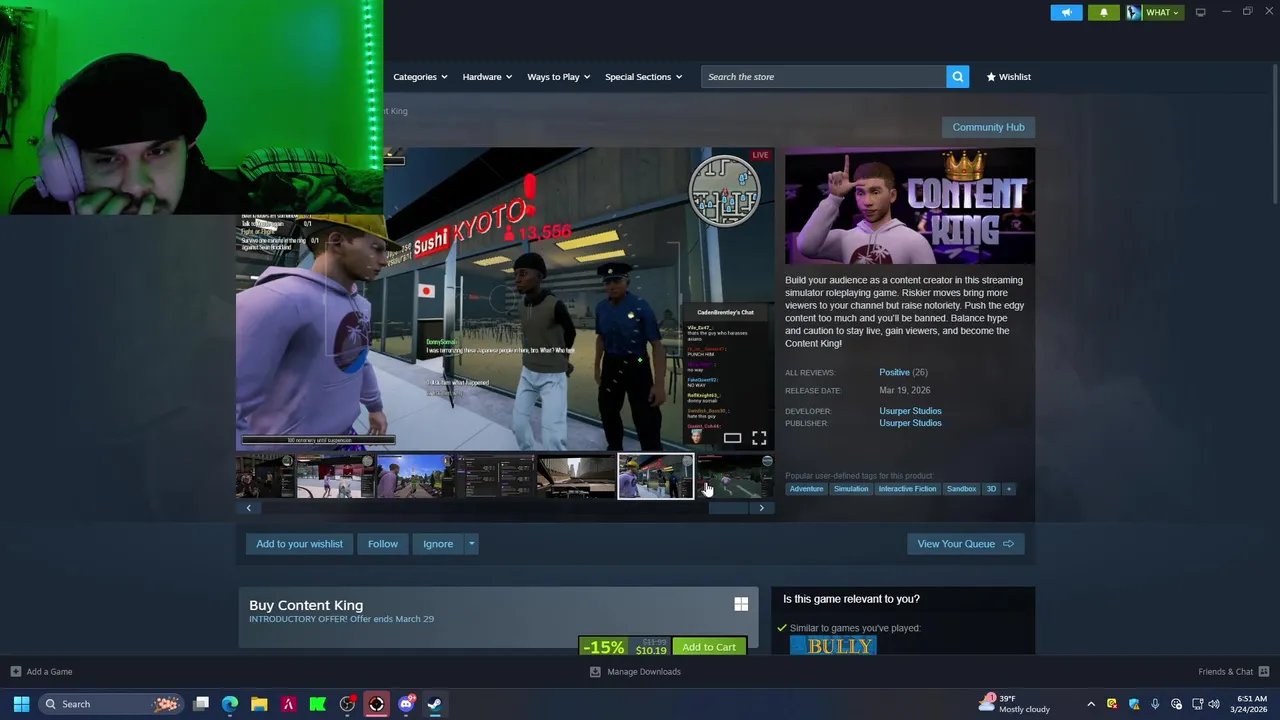Open the WHAT account dropdown
The width and height of the screenshot is (1280, 720).
[x=1157, y=12]
